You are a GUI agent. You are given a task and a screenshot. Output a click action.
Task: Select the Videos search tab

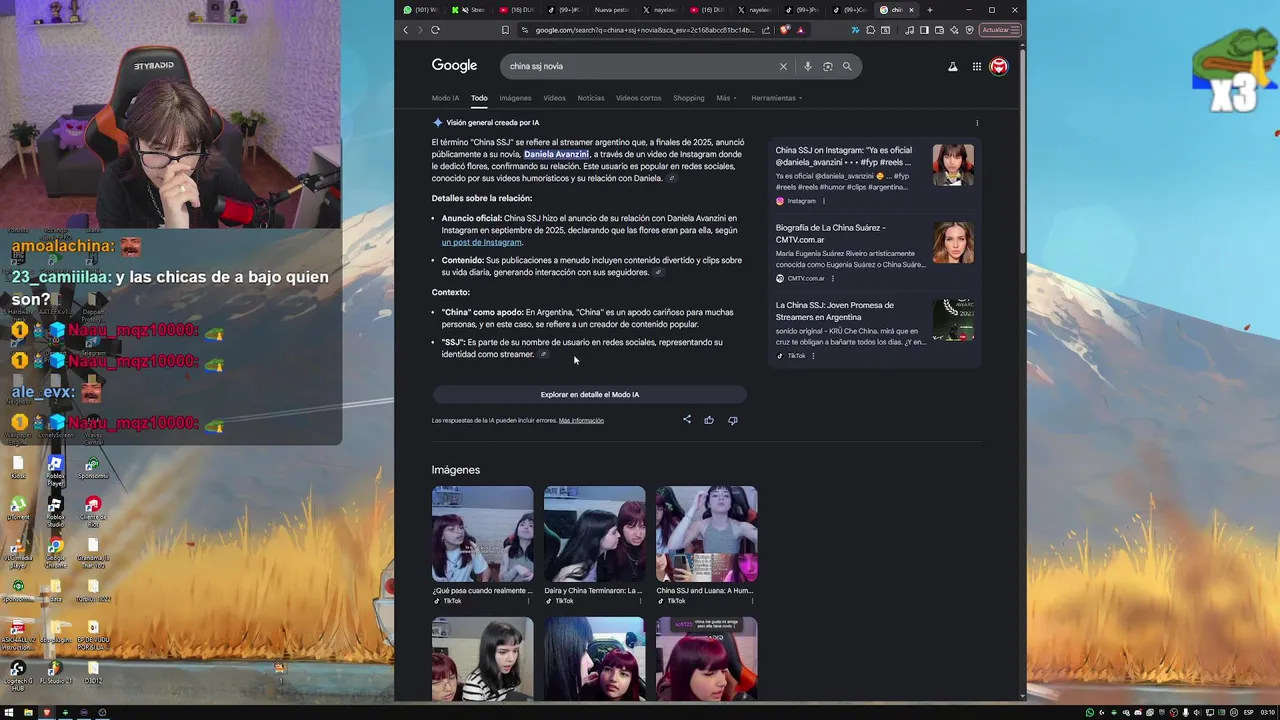pyautogui.click(x=554, y=98)
